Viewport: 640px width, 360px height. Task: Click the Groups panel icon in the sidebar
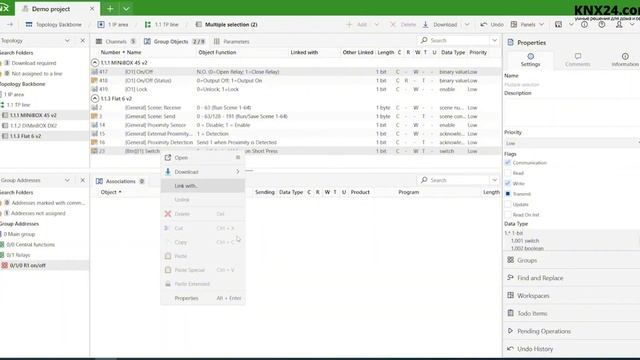(x=510, y=260)
